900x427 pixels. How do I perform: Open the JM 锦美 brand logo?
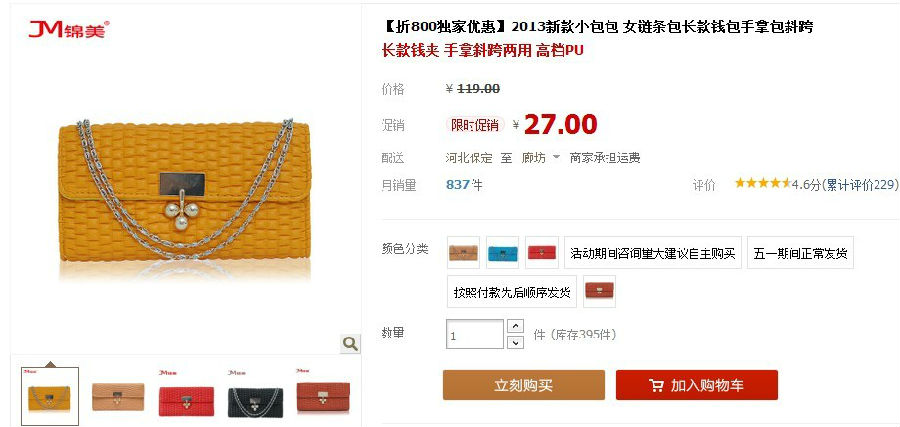pyautogui.click(x=69, y=29)
